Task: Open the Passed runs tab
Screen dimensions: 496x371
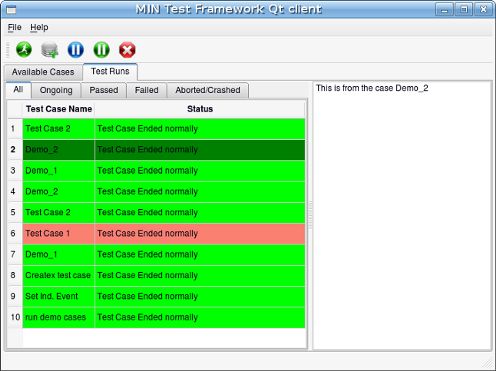Action: tap(104, 90)
